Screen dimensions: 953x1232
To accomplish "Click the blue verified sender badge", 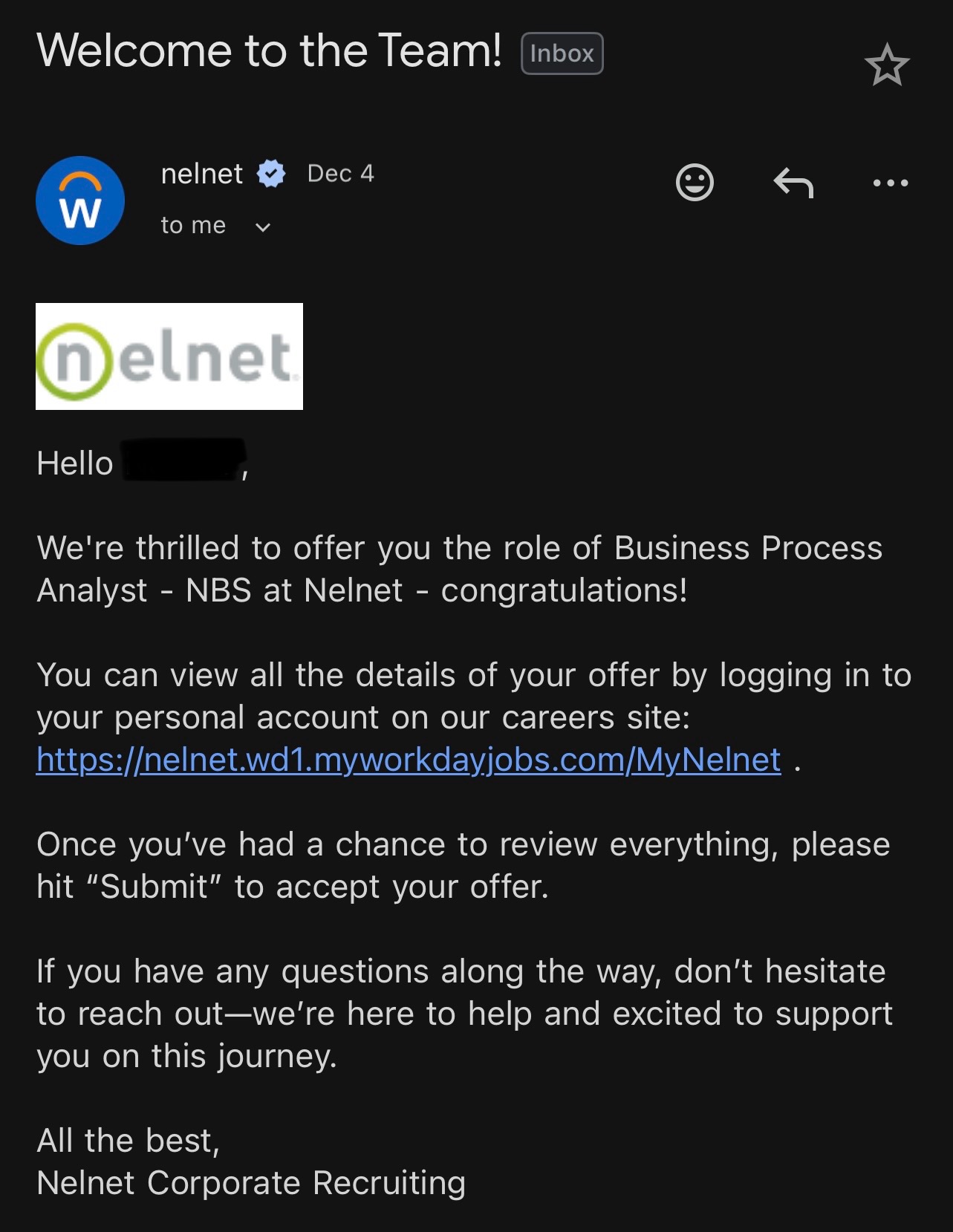I will click(x=271, y=174).
